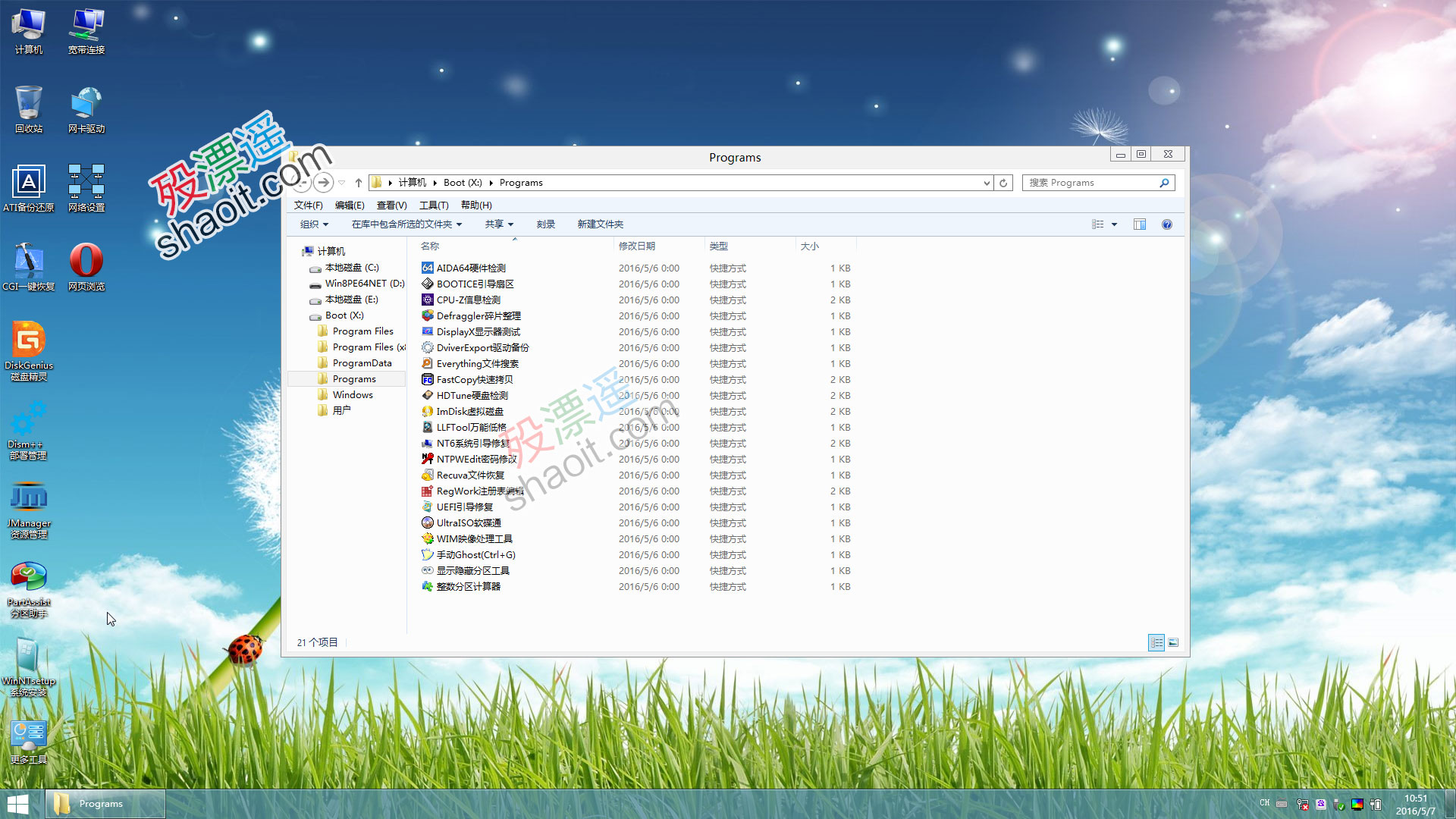This screenshot has height=819, width=1456.
Task: Open the ATI备份还原 desktop icon
Action: tap(29, 187)
